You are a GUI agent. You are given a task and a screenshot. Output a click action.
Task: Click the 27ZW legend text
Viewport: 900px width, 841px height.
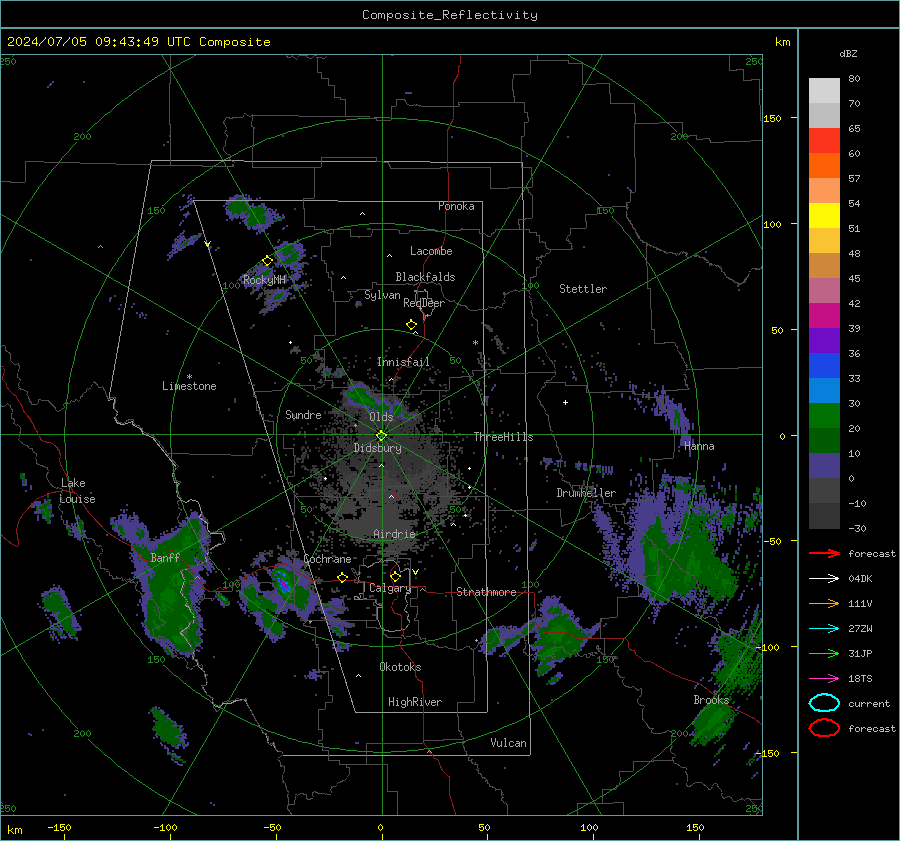pos(860,629)
